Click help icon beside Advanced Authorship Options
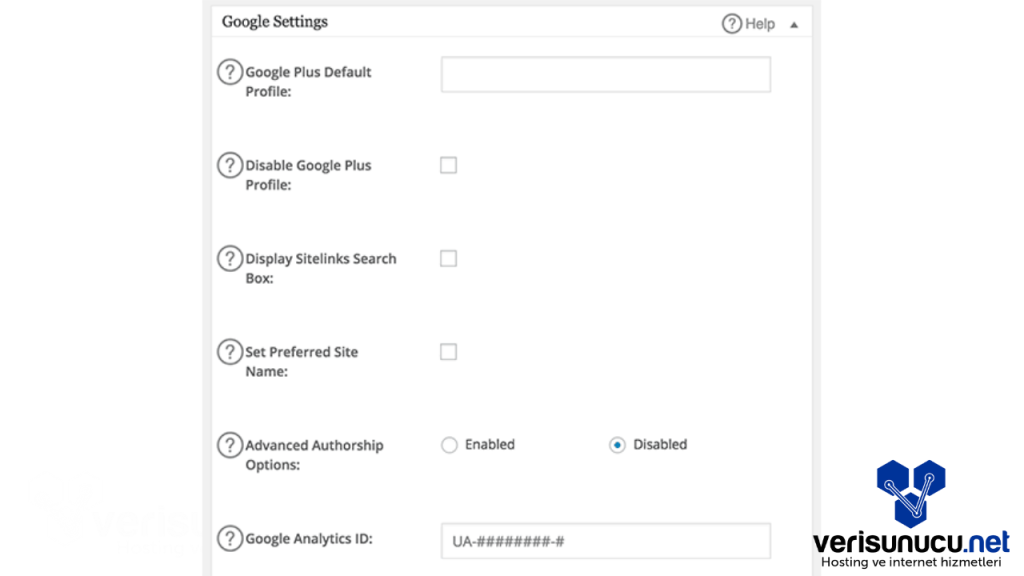 (x=230, y=445)
